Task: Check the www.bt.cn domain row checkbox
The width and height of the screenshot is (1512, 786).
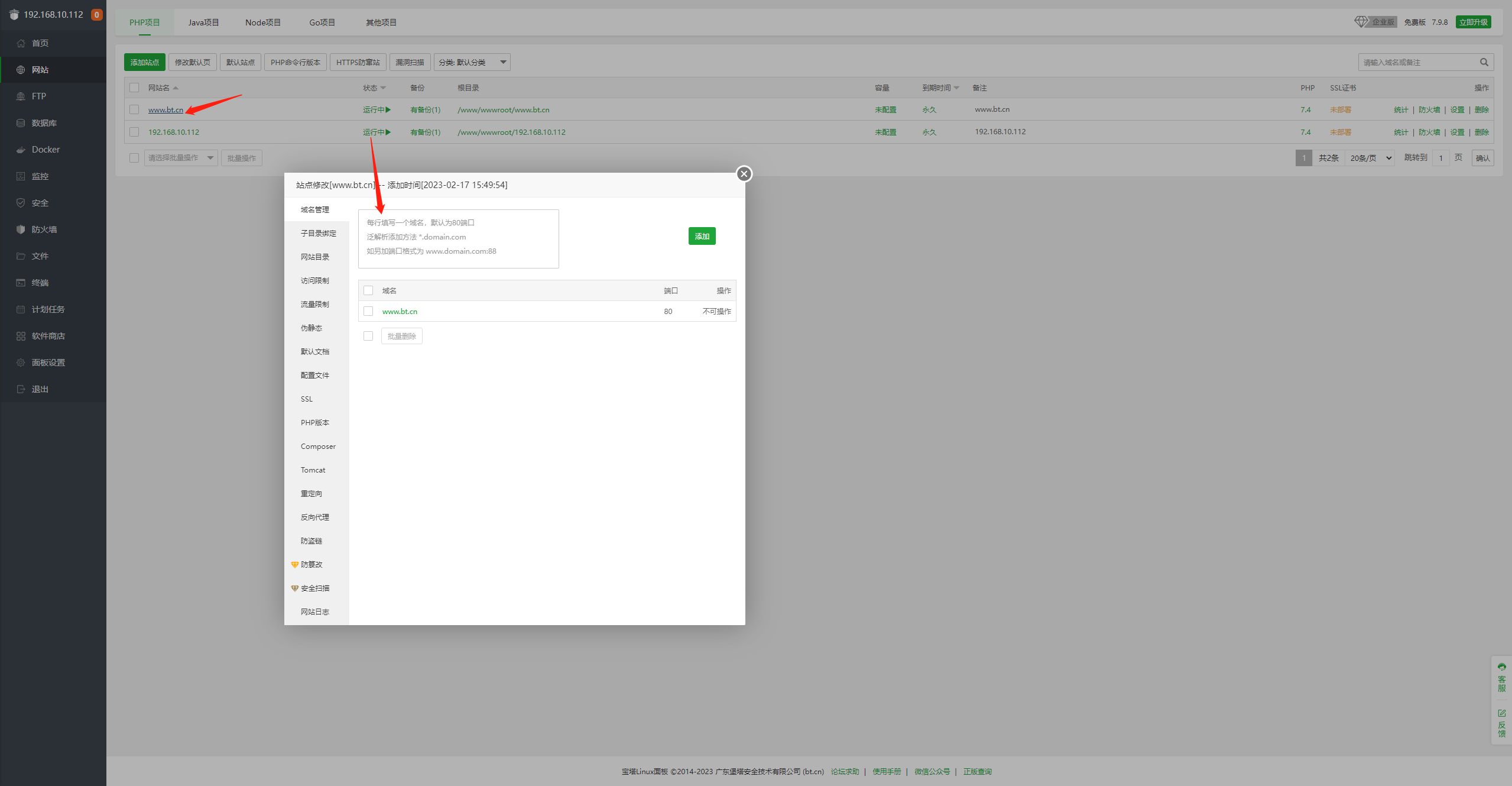Action: (x=368, y=311)
